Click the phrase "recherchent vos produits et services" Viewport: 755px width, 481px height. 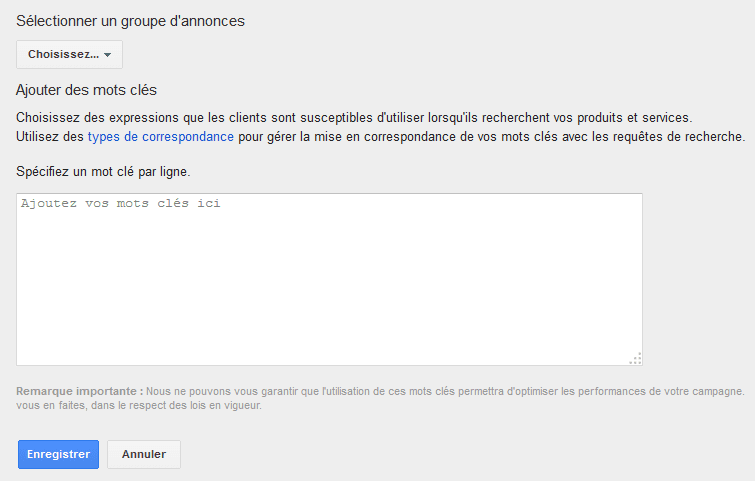[586, 117]
